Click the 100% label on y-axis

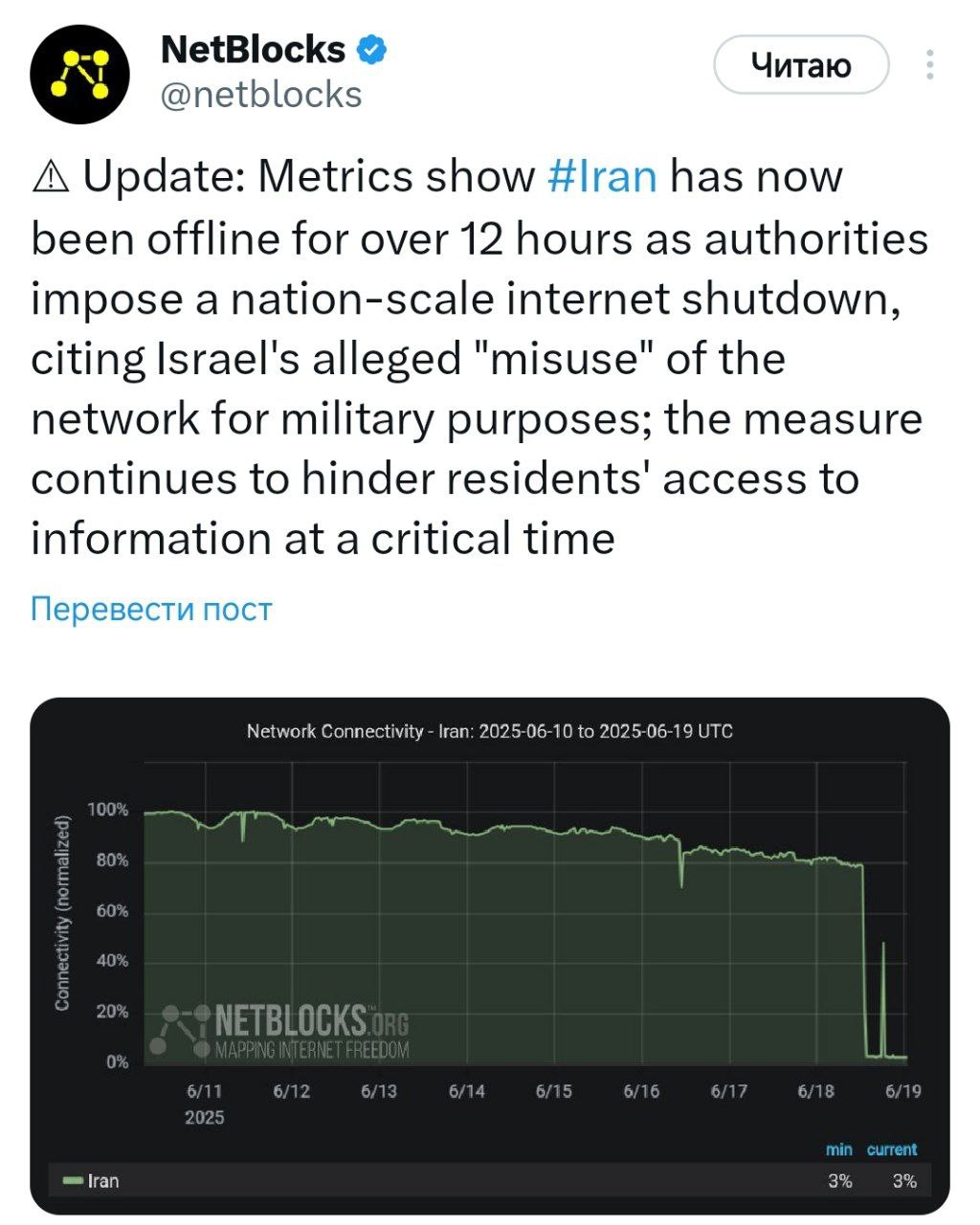(108, 810)
